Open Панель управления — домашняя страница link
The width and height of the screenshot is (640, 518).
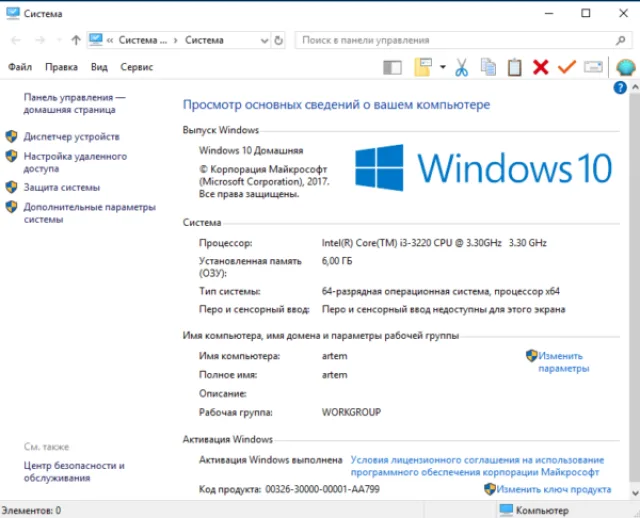click(x=74, y=104)
